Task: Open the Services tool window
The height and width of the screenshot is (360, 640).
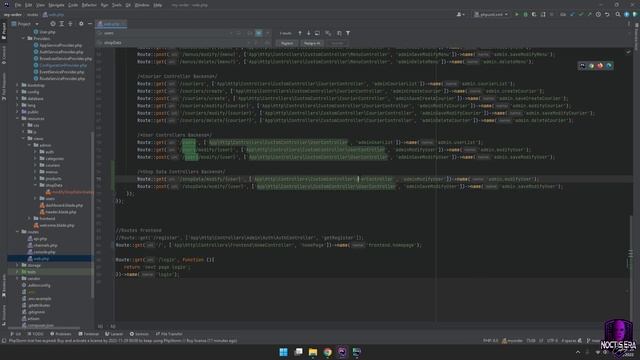Action: 139,334
